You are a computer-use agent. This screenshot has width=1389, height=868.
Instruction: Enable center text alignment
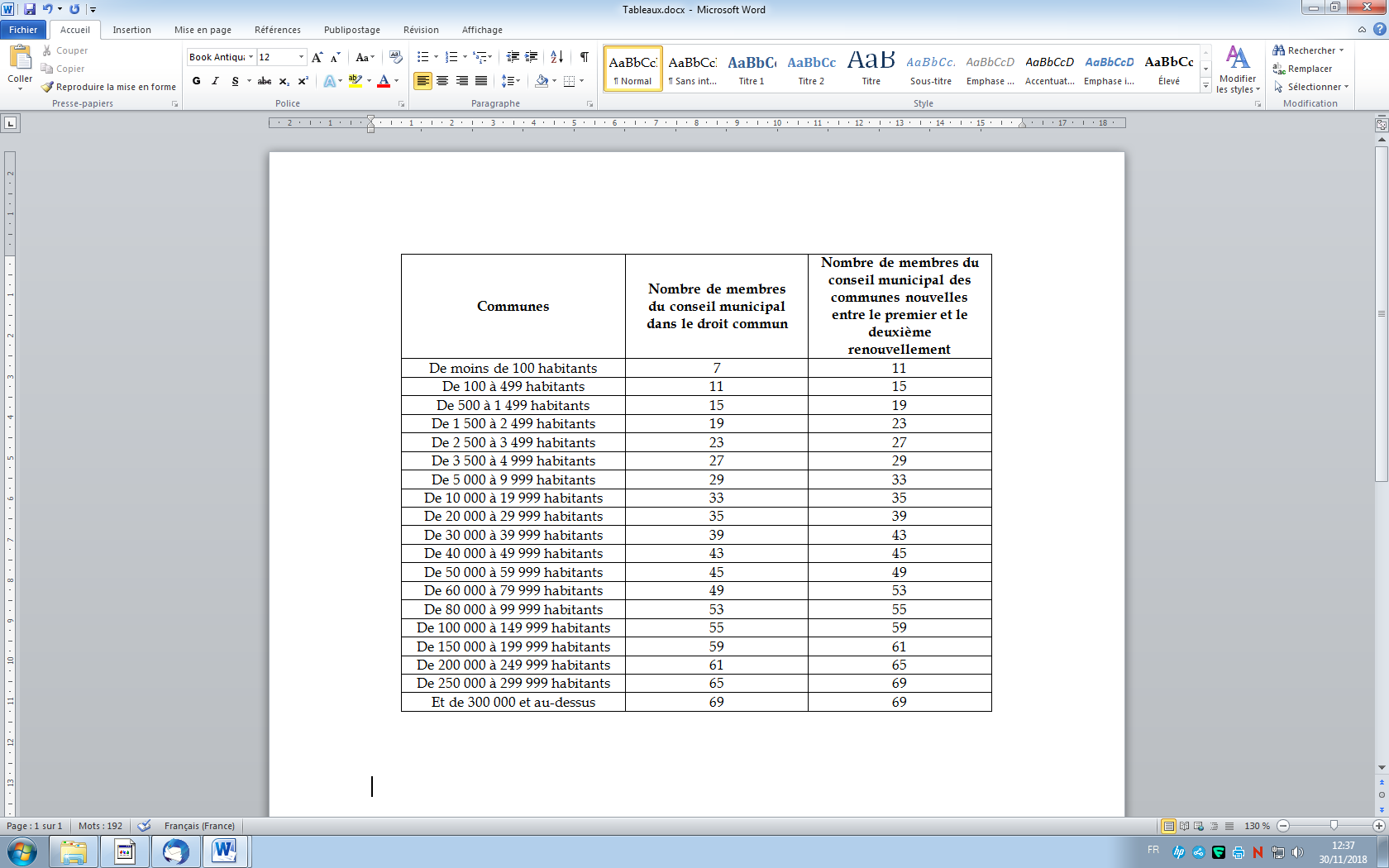tap(442, 81)
